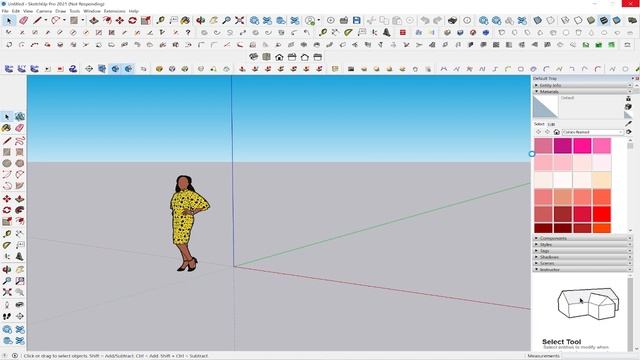
Task: Switch to Front view house icon
Action: pos(279,57)
